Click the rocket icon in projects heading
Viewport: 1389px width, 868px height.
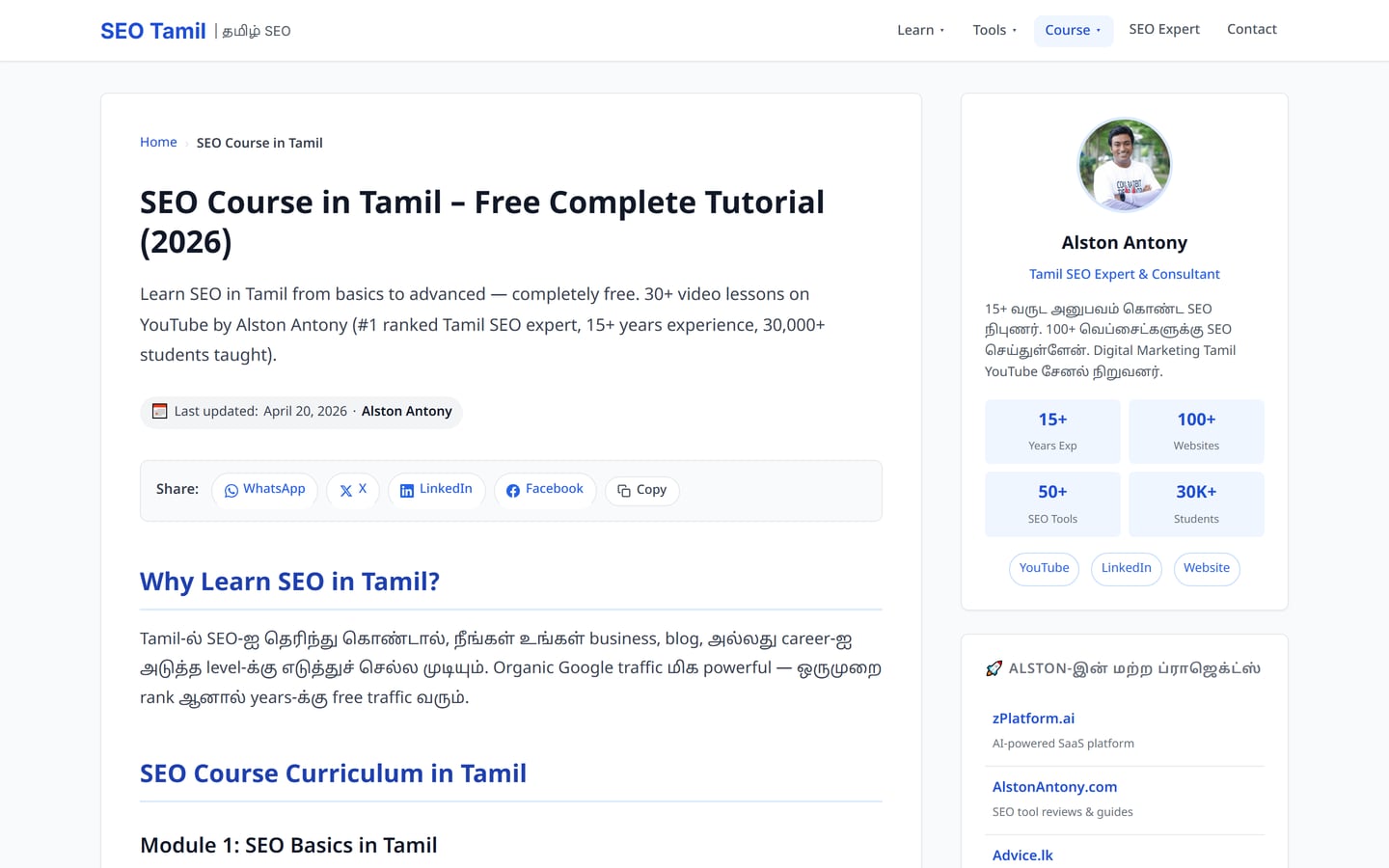[994, 668]
